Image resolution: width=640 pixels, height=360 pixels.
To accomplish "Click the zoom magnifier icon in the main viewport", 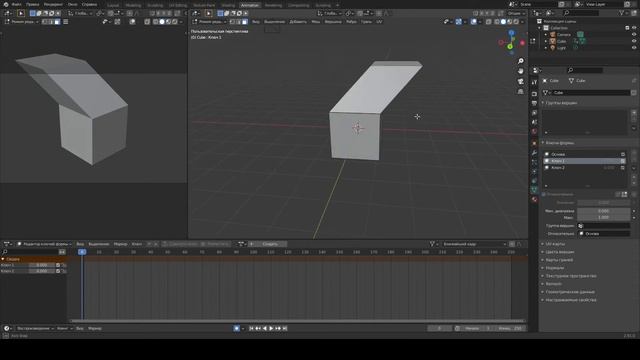I will [520, 61].
